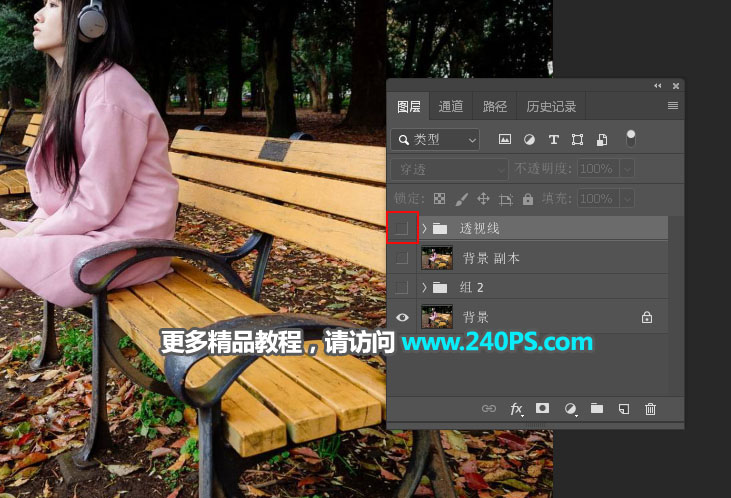
Task: Select the 背景 layer name
Action: click(x=476, y=317)
